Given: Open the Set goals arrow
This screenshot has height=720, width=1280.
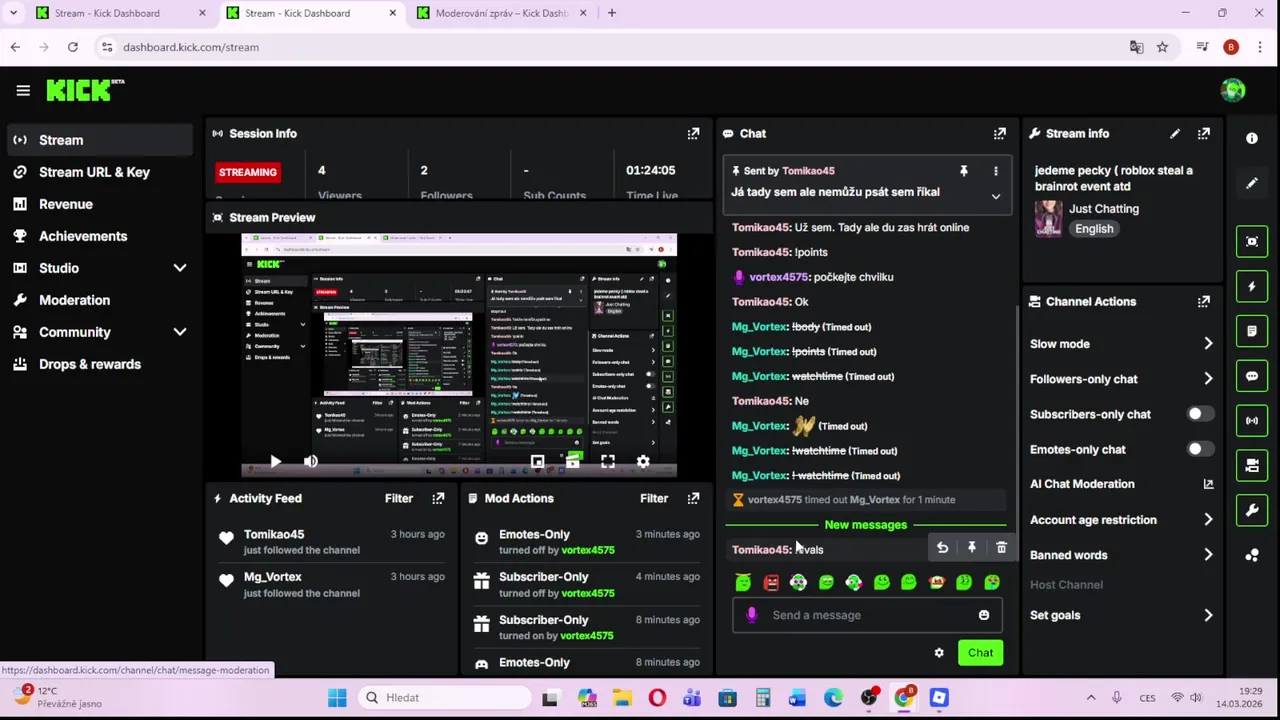Looking at the screenshot, I should point(1208,615).
